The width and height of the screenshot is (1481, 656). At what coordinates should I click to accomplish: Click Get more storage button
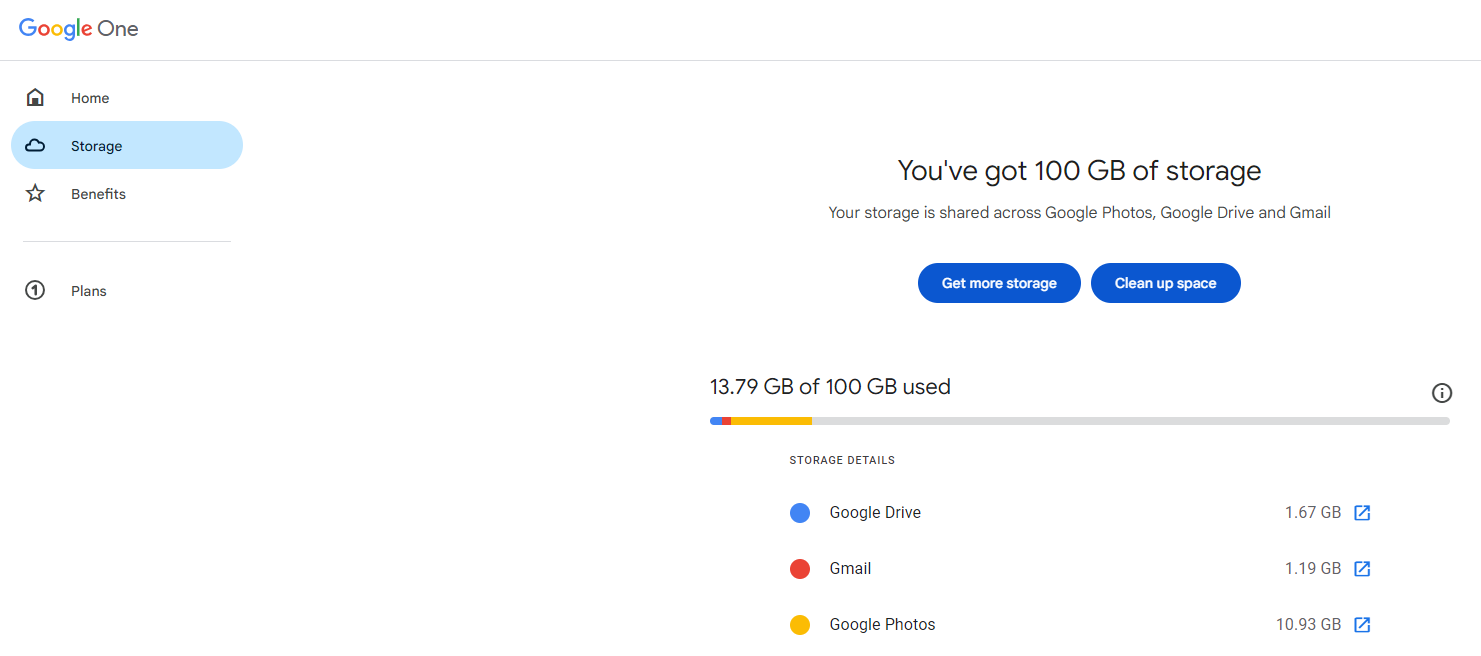click(999, 283)
